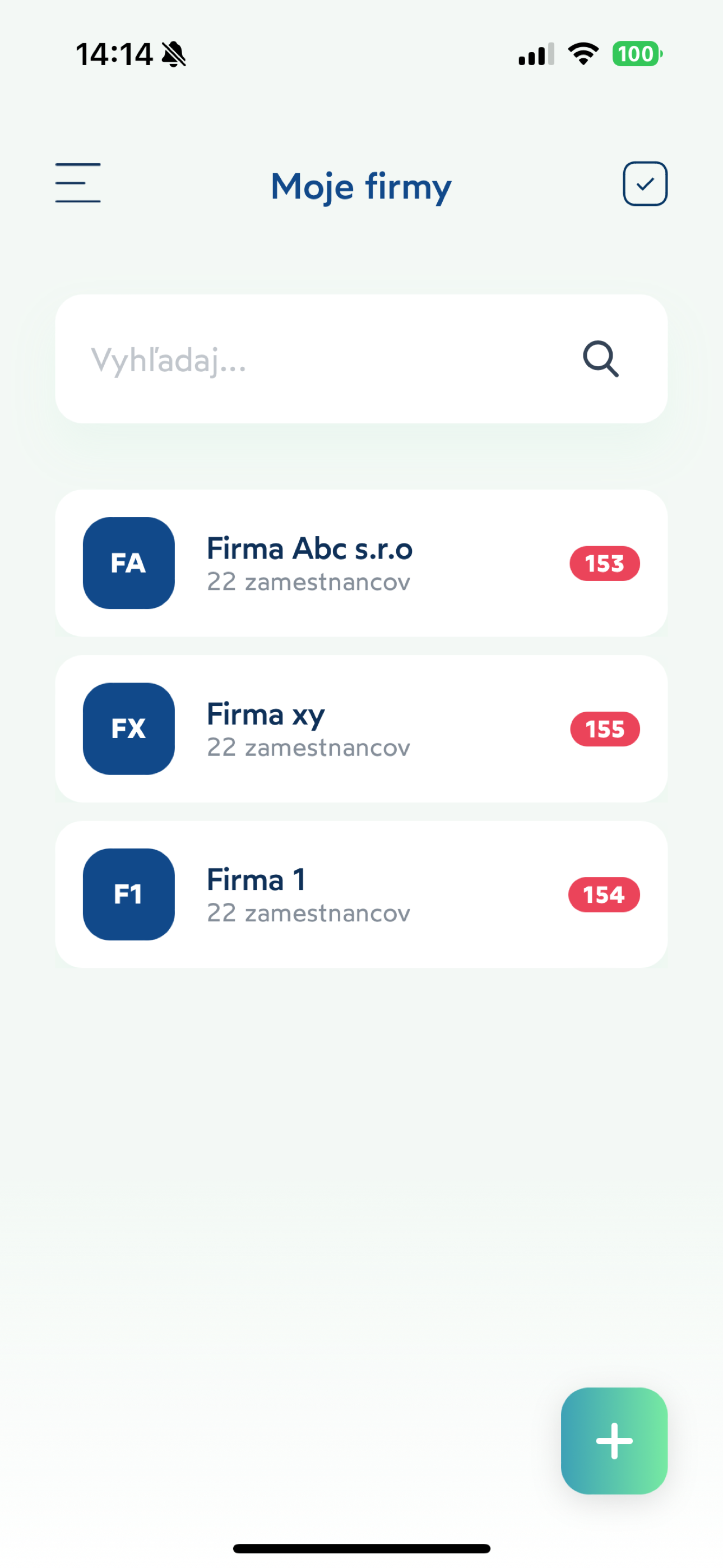Tap the FX company avatar

click(x=128, y=728)
